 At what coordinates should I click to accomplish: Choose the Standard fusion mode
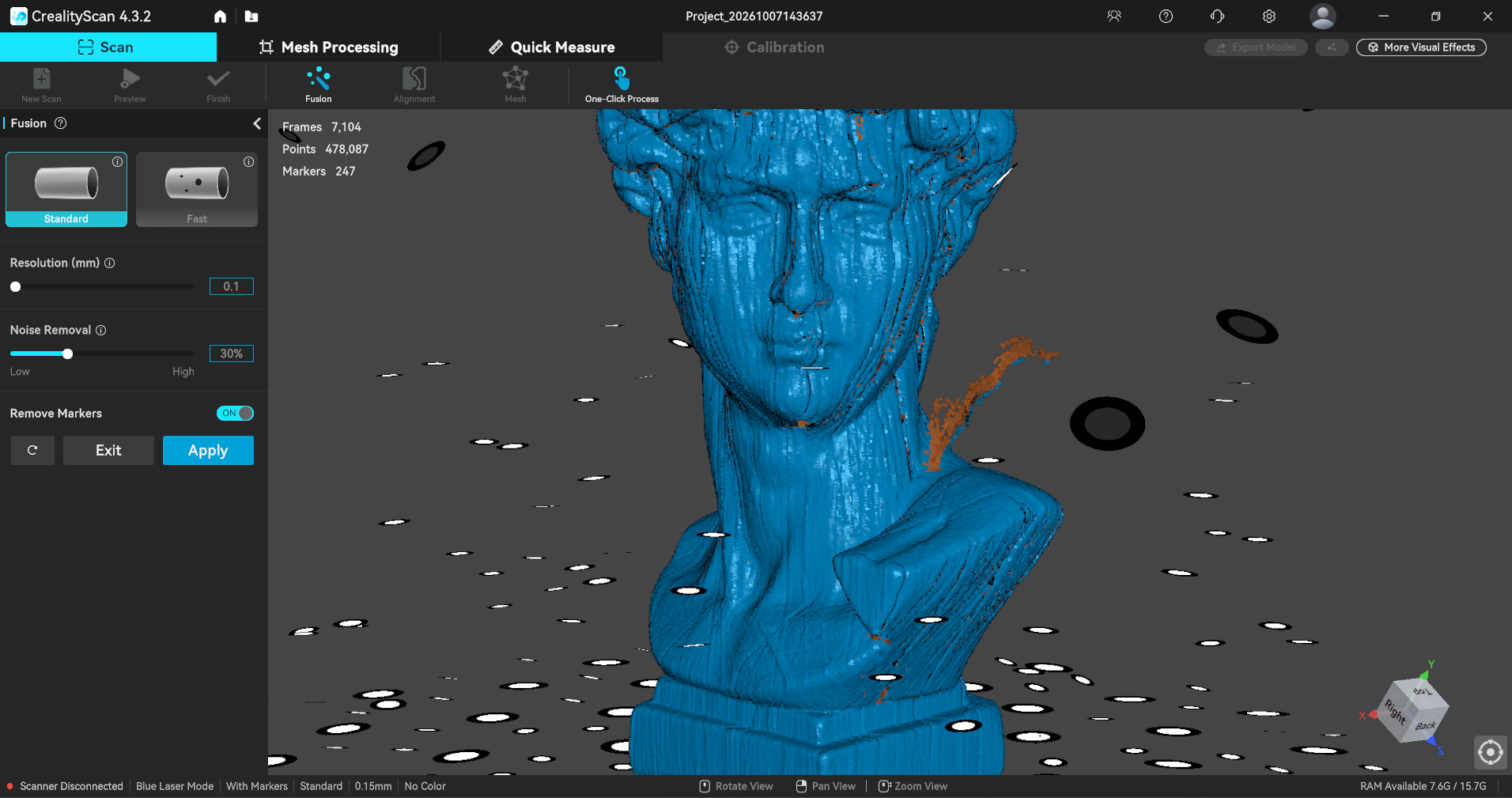(66, 190)
